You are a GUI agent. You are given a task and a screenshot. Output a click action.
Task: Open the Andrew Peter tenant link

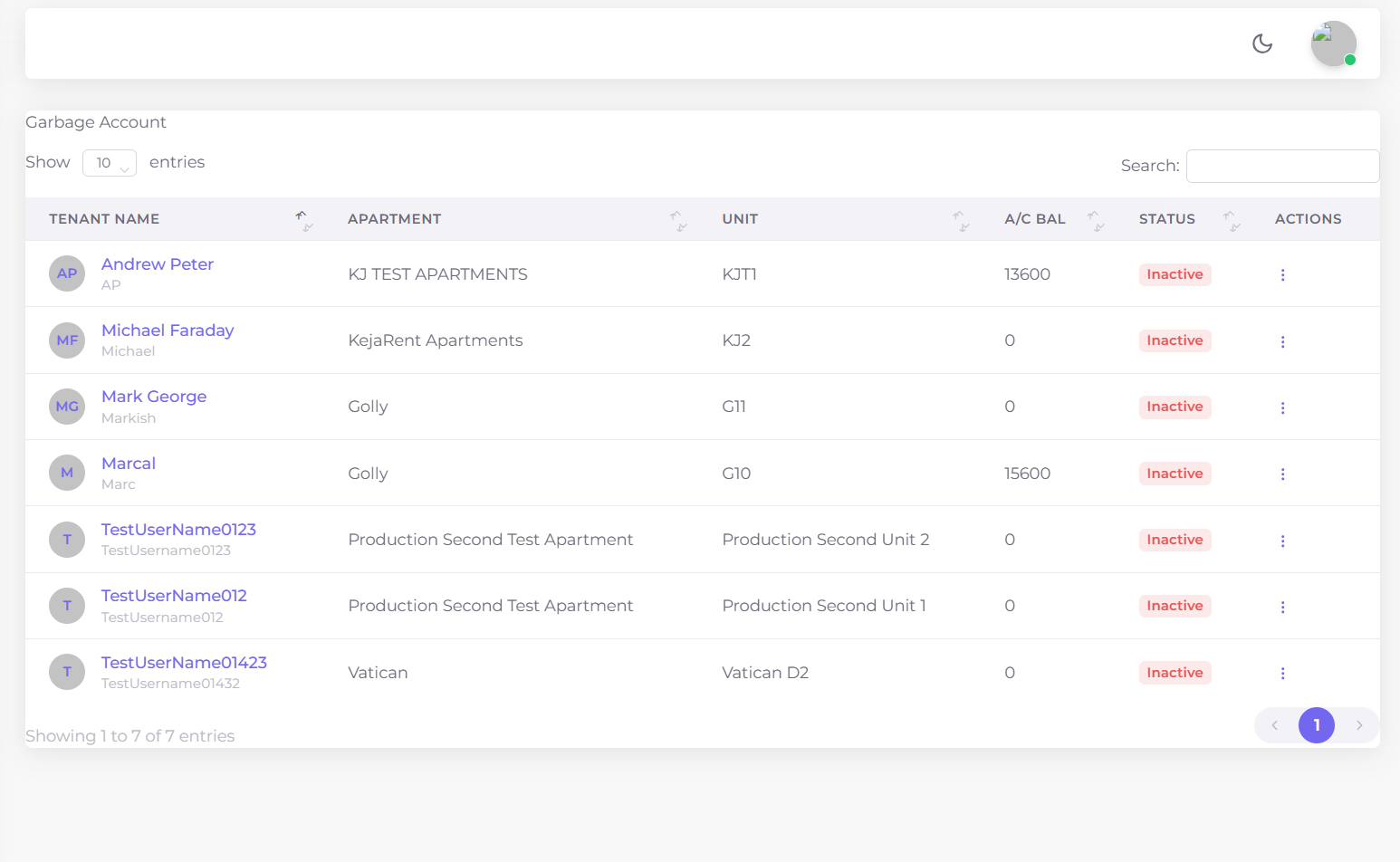click(158, 264)
